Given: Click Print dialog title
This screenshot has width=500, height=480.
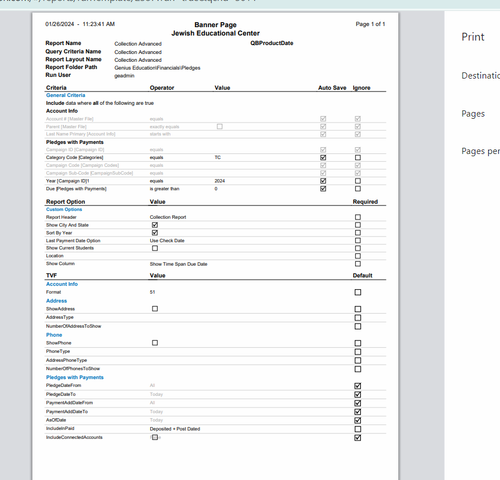Looking at the screenshot, I should coord(473,37).
